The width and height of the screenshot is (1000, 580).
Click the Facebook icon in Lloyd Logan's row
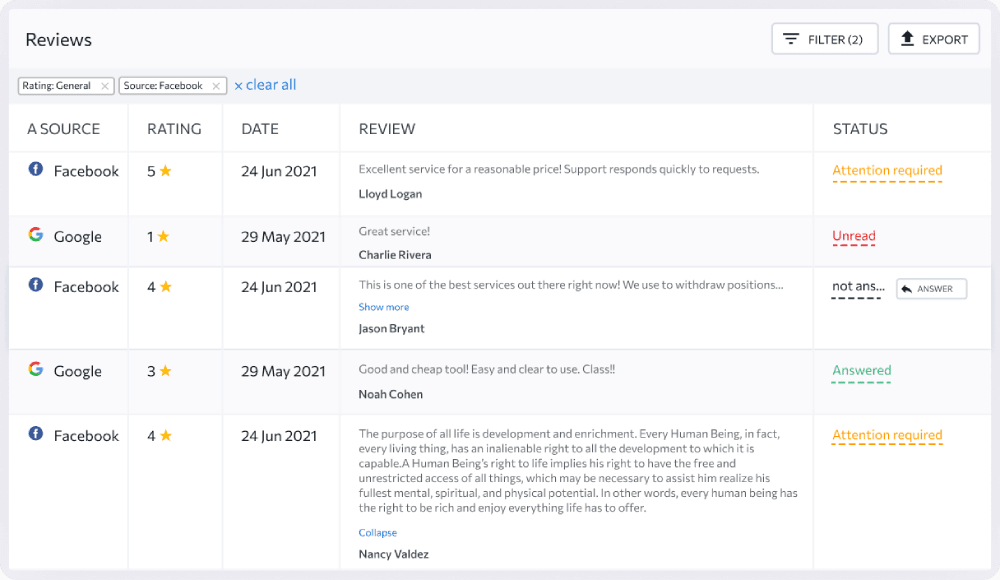(36, 169)
